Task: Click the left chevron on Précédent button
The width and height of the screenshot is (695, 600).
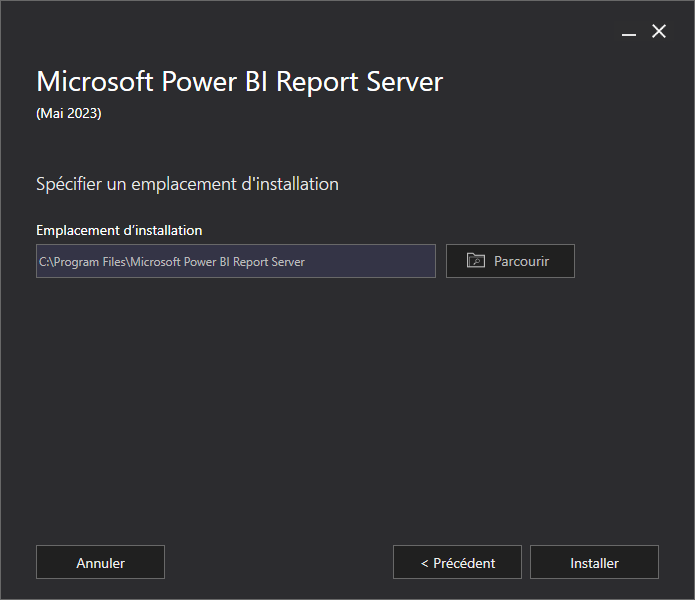Action: (x=424, y=564)
